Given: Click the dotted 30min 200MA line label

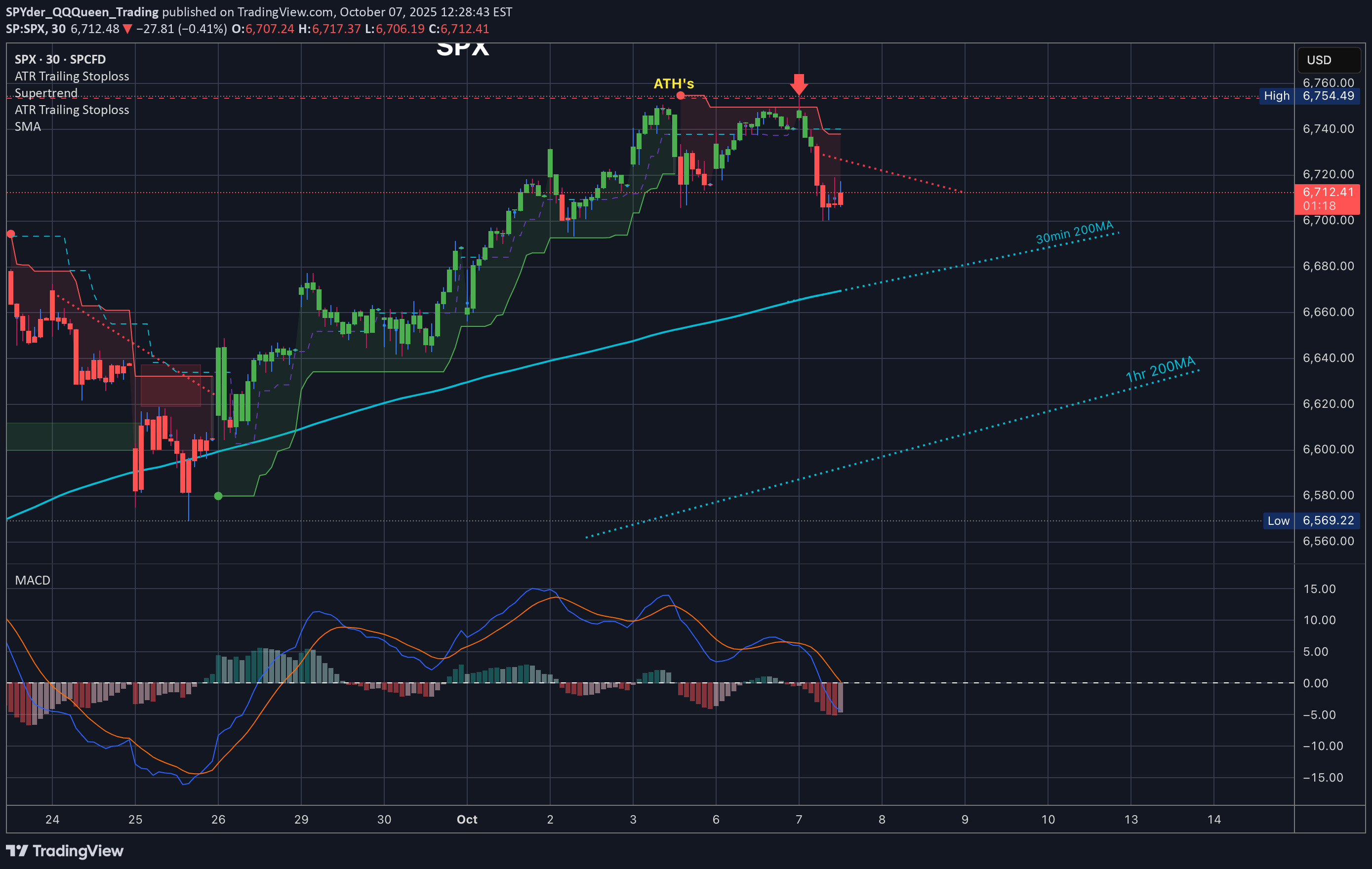Looking at the screenshot, I should tap(1075, 234).
